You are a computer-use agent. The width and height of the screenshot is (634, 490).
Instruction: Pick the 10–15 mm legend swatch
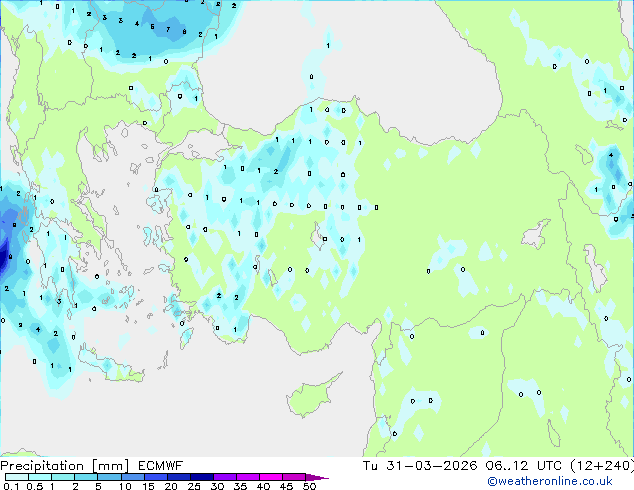pos(133,477)
